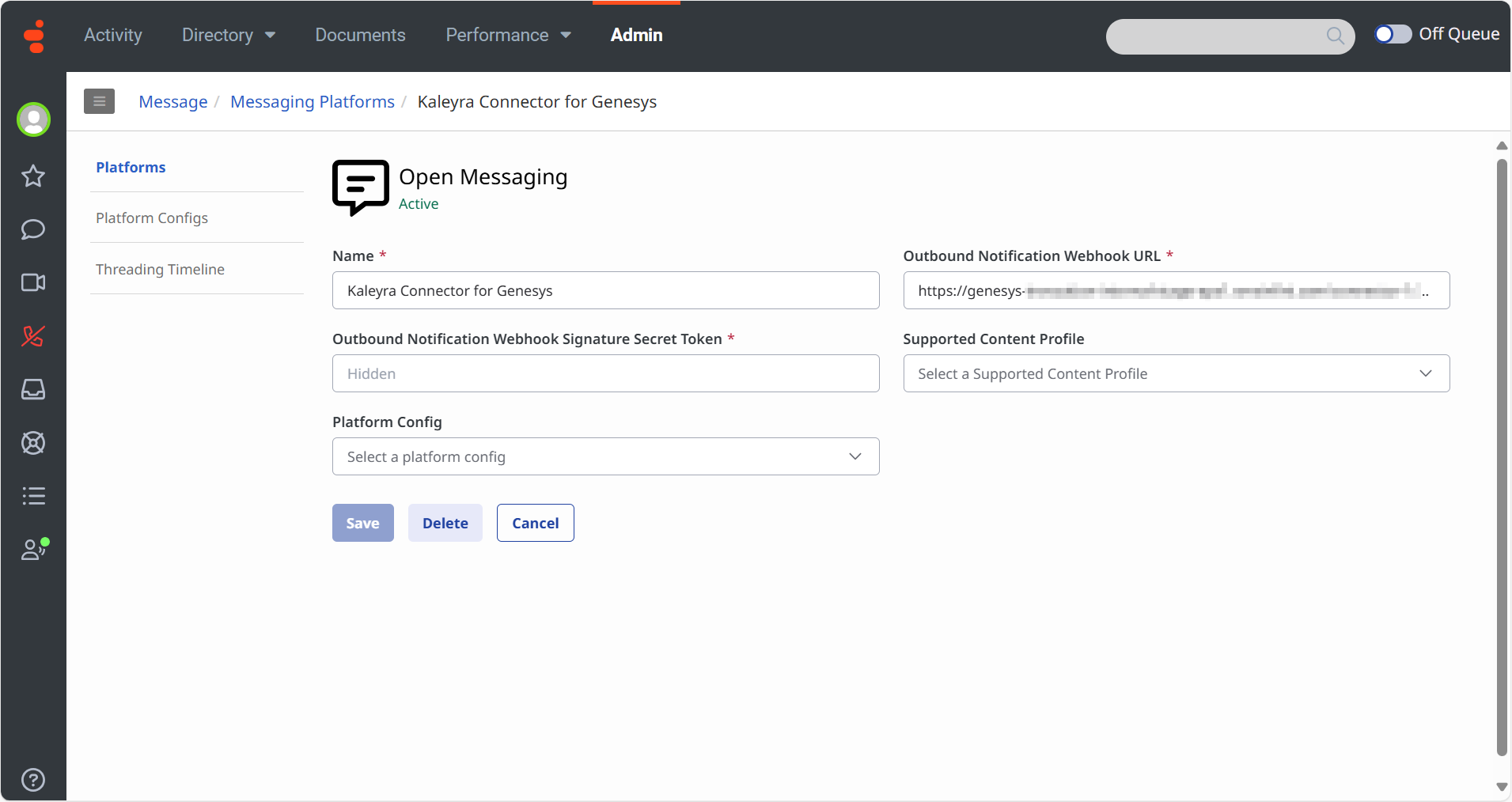The image size is (1512, 802).
Task: Click the vertical scrollbar on the right
Action: click(1502, 457)
